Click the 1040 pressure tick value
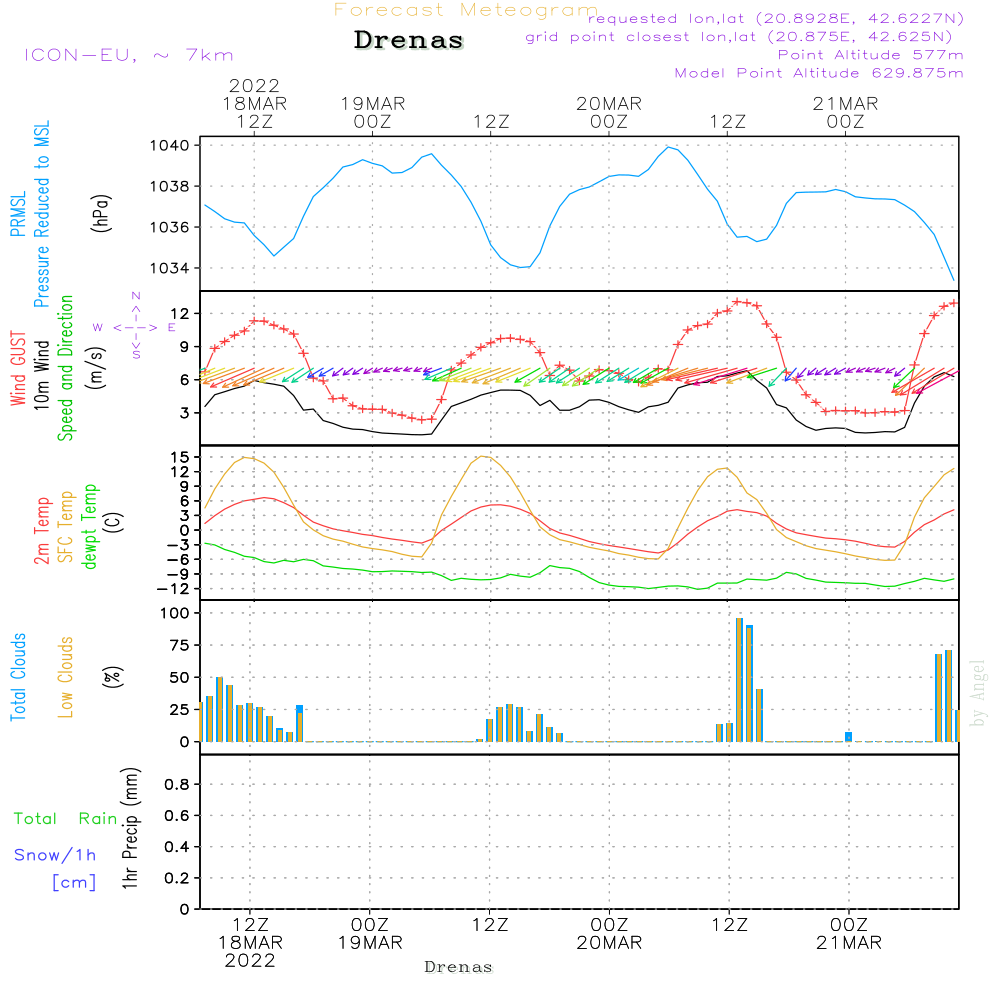 [170, 145]
